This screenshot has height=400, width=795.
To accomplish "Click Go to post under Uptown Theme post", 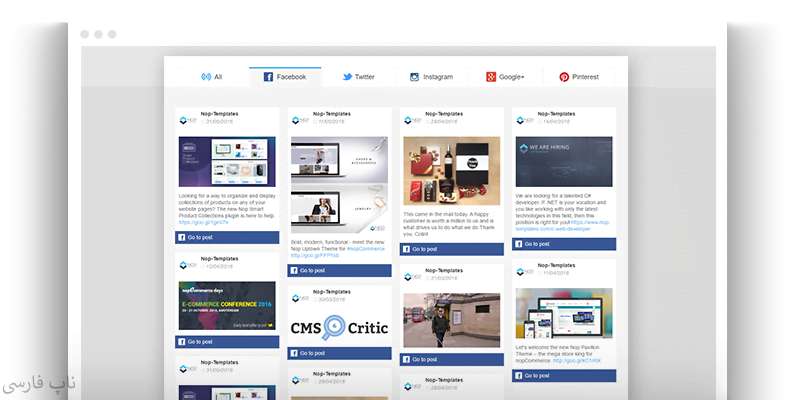I will 339,270.
